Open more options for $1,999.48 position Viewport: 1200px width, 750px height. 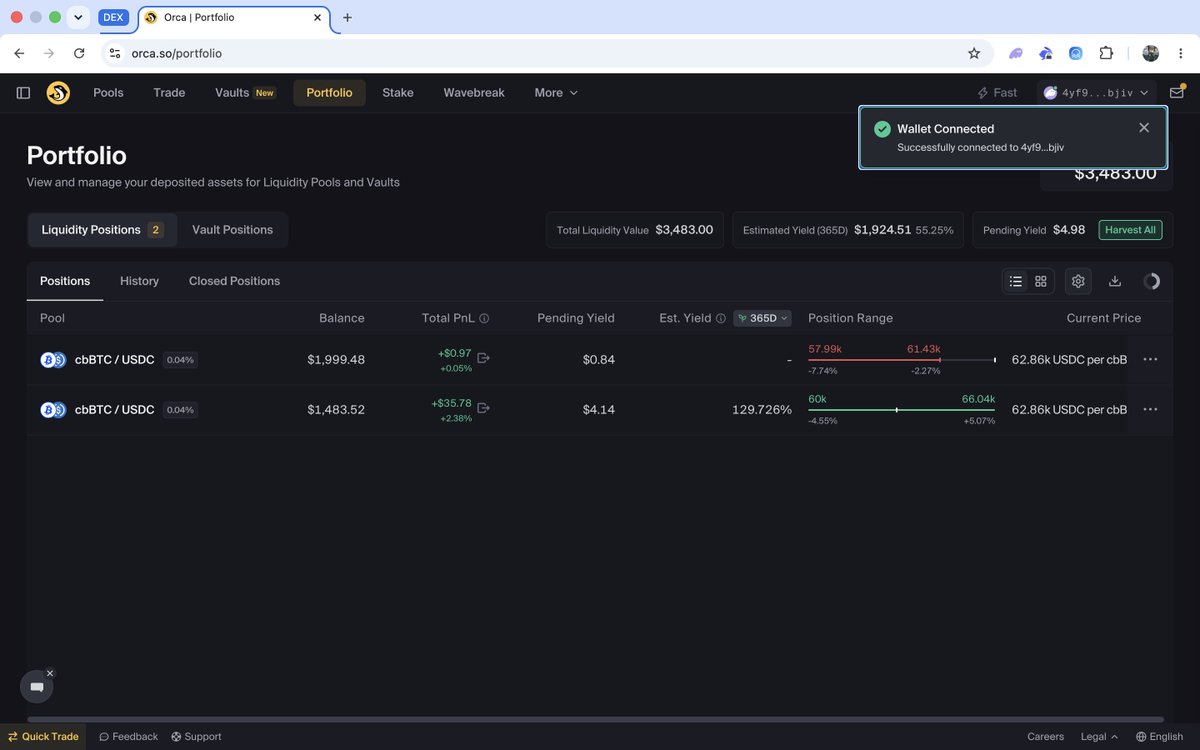pos(1150,359)
